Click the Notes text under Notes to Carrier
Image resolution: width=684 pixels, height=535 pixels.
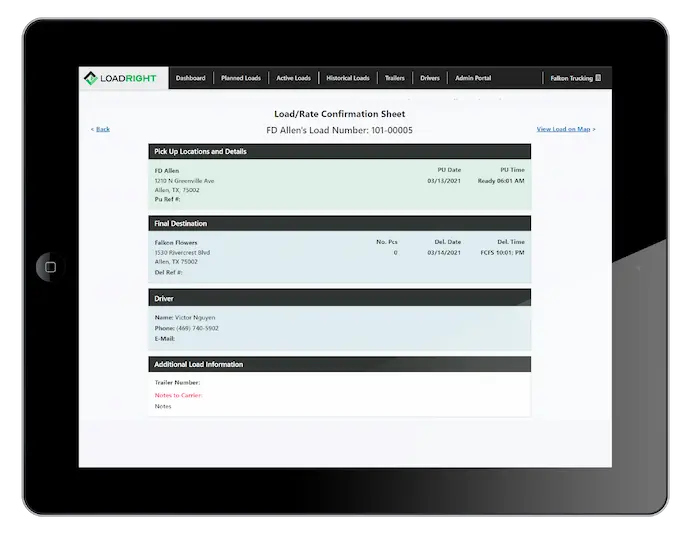(163, 406)
